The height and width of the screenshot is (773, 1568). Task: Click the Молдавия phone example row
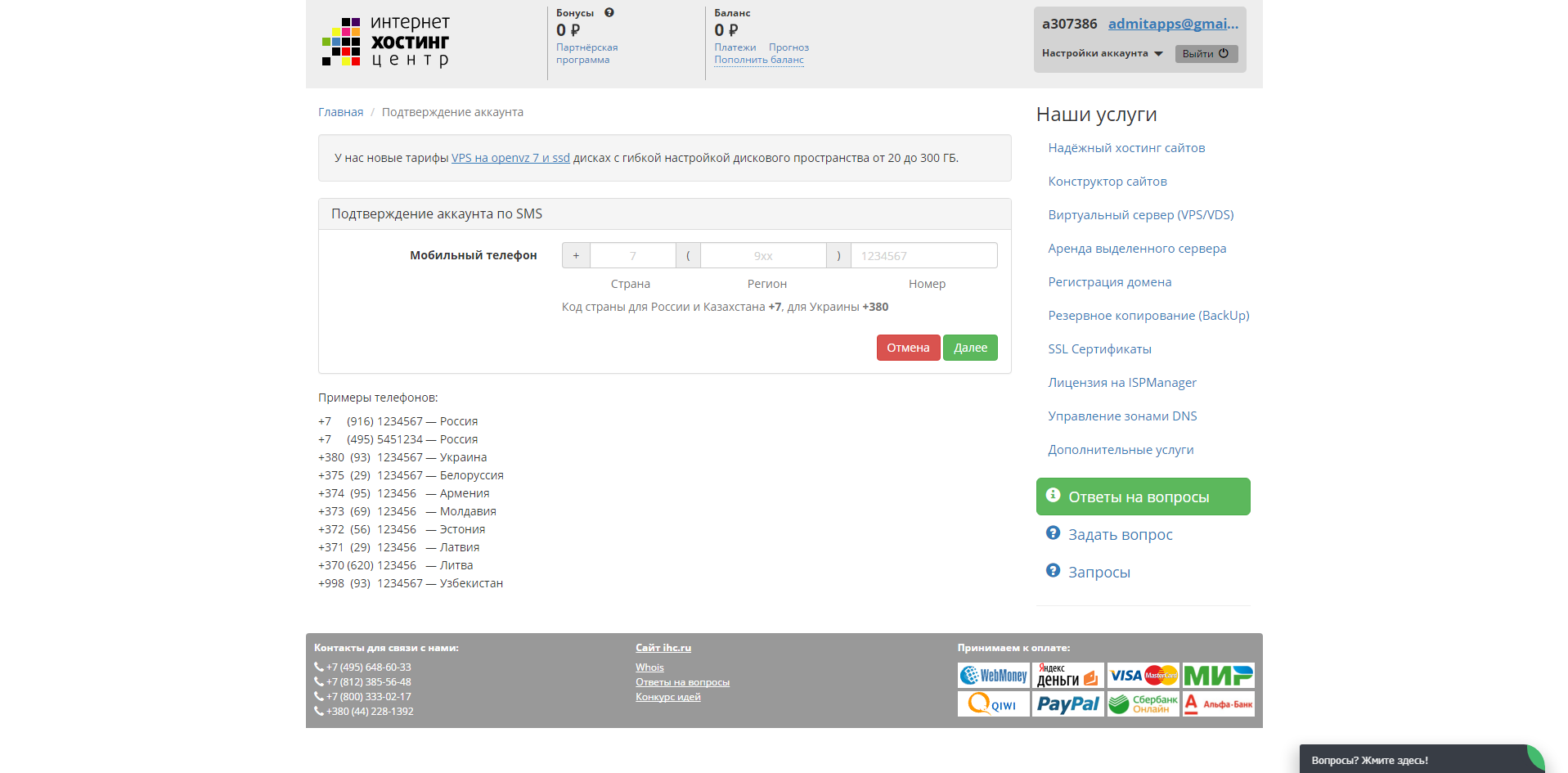click(x=407, y=511)
